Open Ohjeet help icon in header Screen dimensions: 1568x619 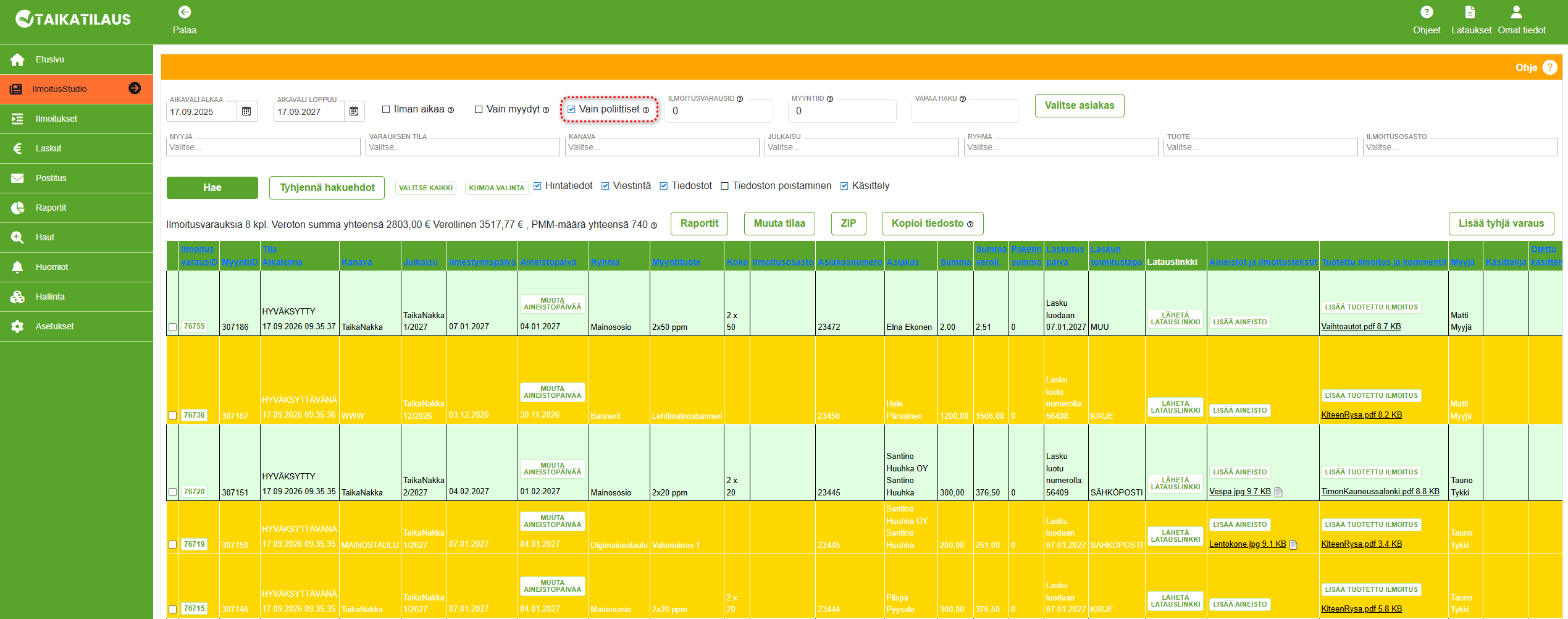tap(1426, 12)
